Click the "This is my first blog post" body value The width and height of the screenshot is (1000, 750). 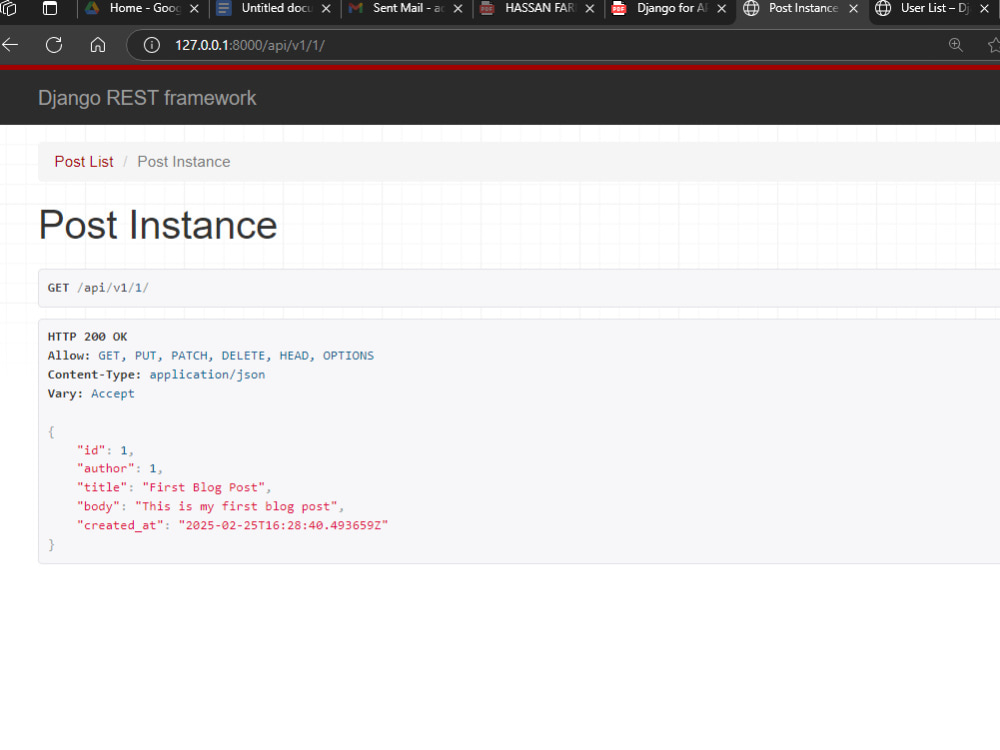coord(236,506)
